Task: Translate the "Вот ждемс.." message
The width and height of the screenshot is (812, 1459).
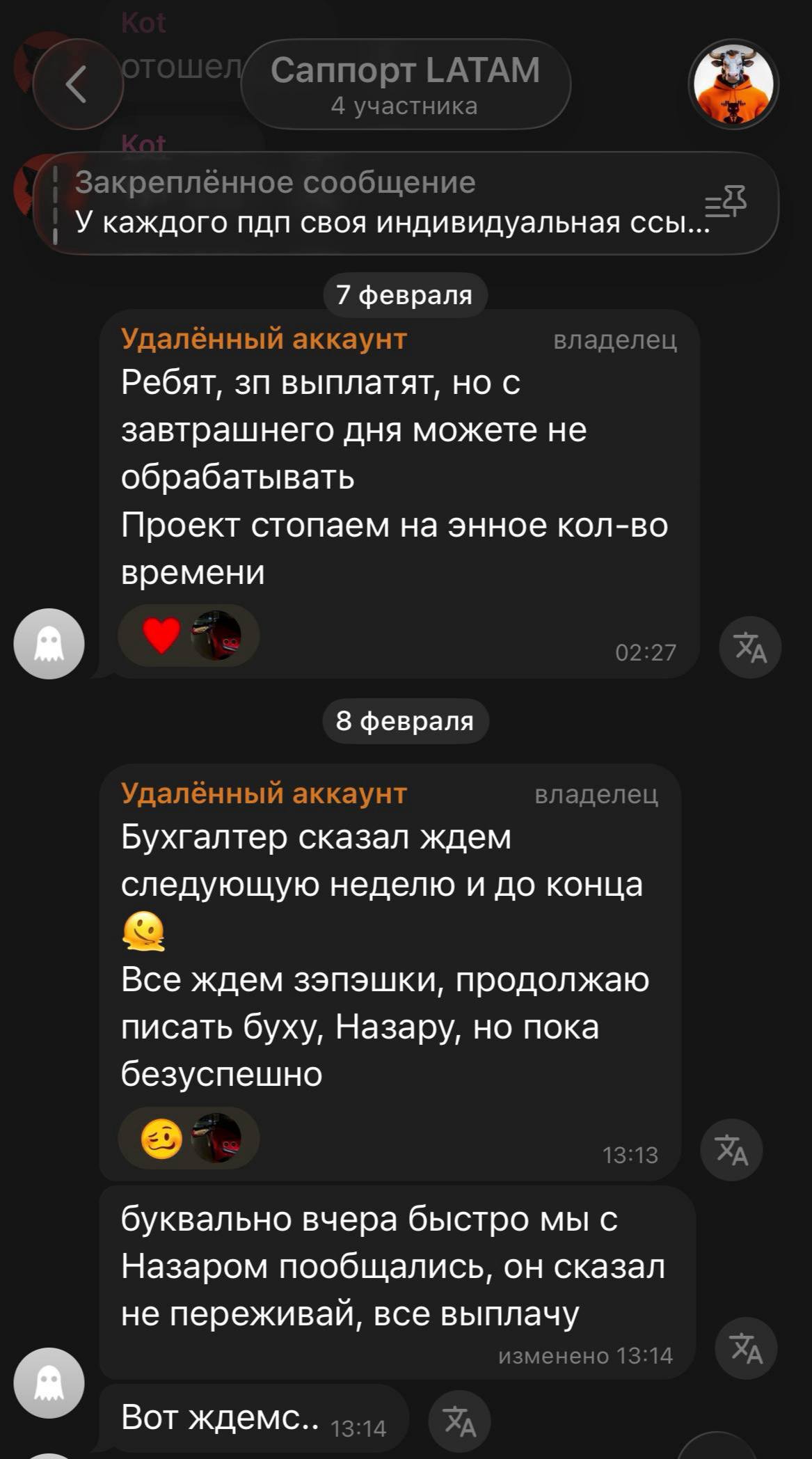Action: (459, 1421)
